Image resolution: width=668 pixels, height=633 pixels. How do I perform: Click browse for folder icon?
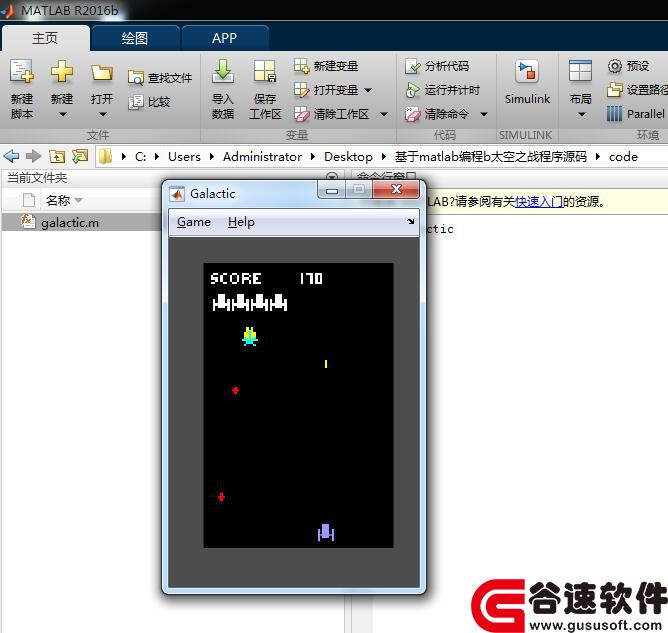80,156
